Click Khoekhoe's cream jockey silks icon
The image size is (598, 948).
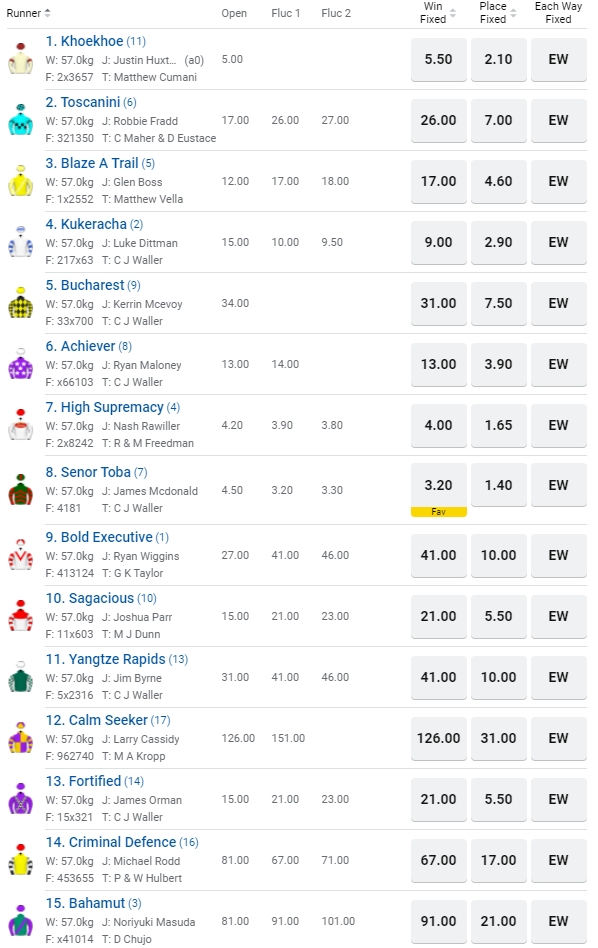click(x=21, y=59)
